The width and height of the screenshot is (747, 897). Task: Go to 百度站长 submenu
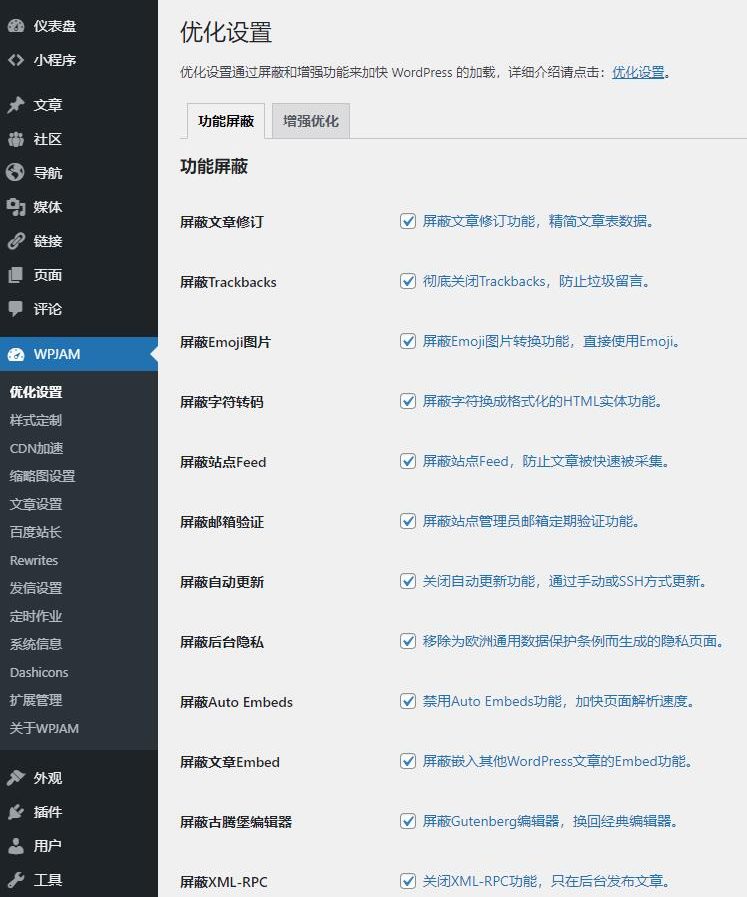point(35,532)
